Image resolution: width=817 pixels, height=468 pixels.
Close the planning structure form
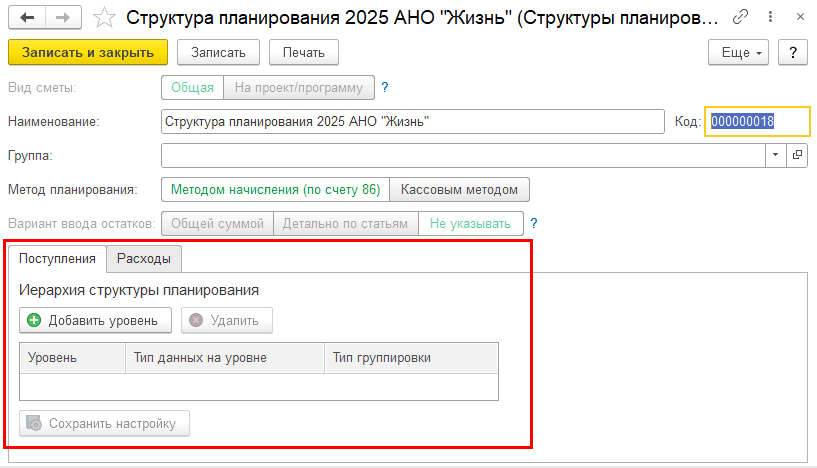point(798,17)
